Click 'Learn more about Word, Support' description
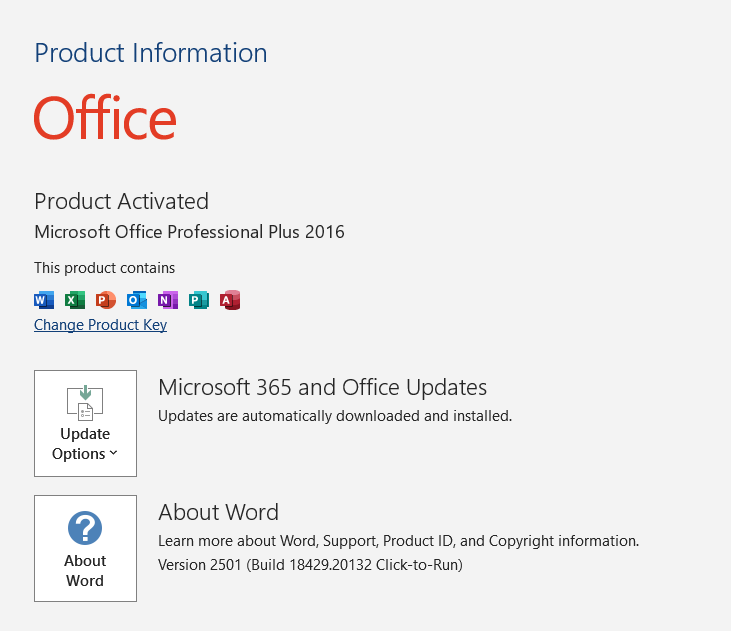The image size is (731, 631). point(399,541)
